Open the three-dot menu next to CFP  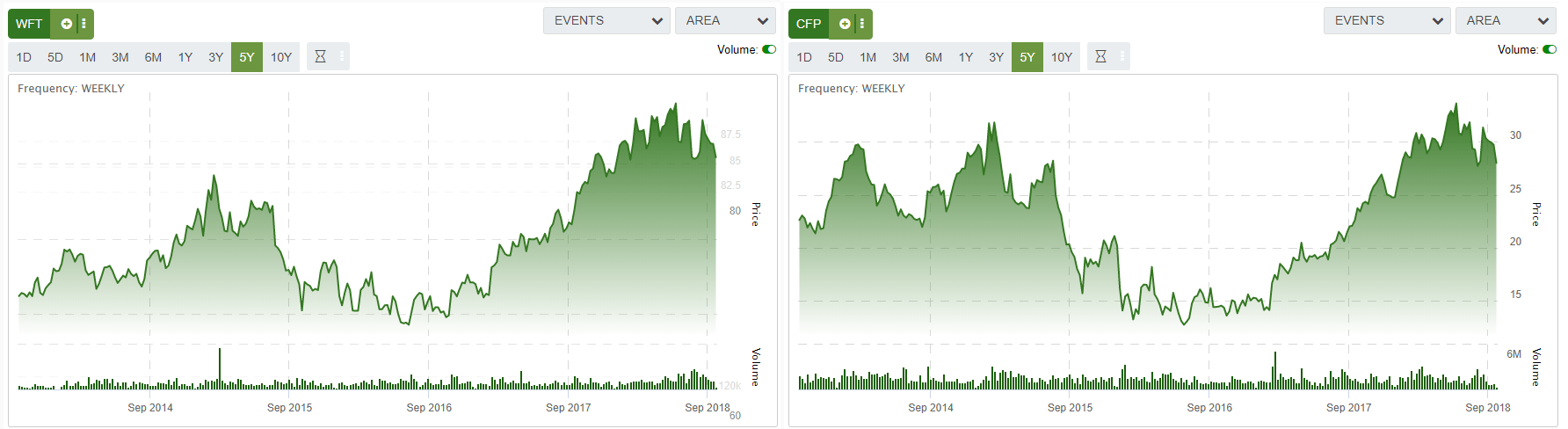pos(862,24)
